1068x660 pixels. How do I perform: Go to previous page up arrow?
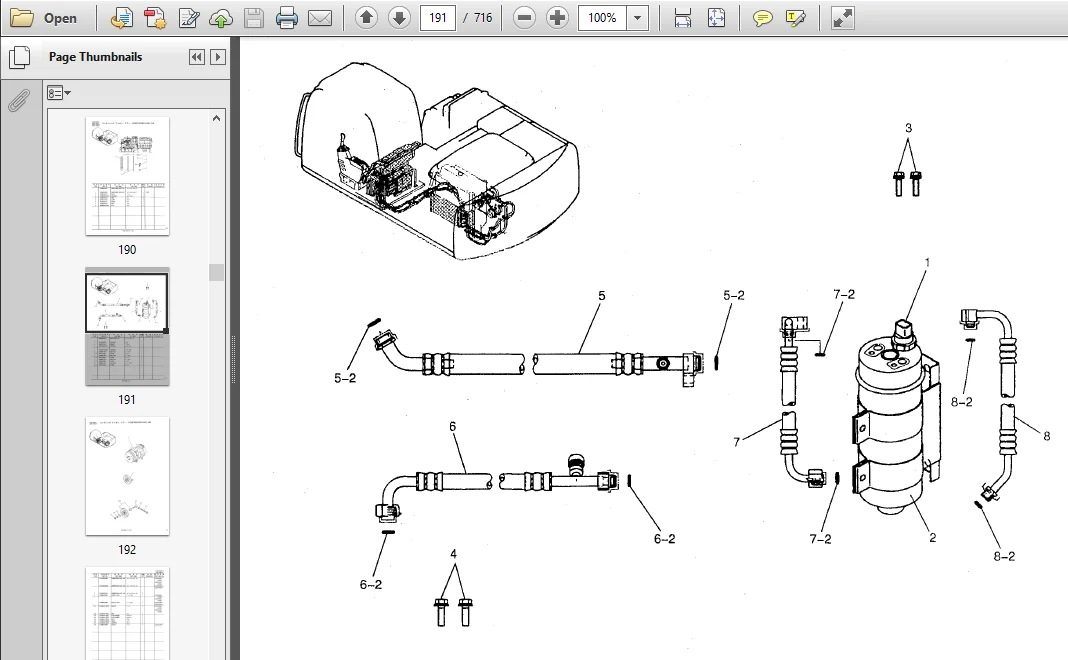[x=366, y=18]
